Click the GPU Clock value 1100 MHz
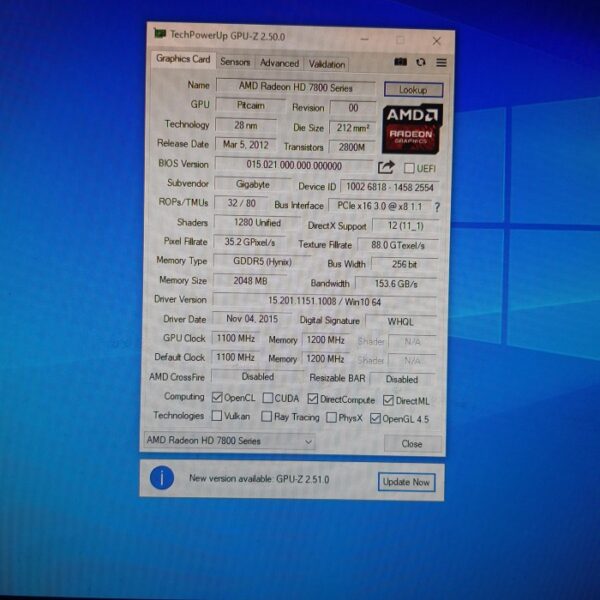Image resolution: width=600 pixels, height=600 pixels. [x=236, y=338]
